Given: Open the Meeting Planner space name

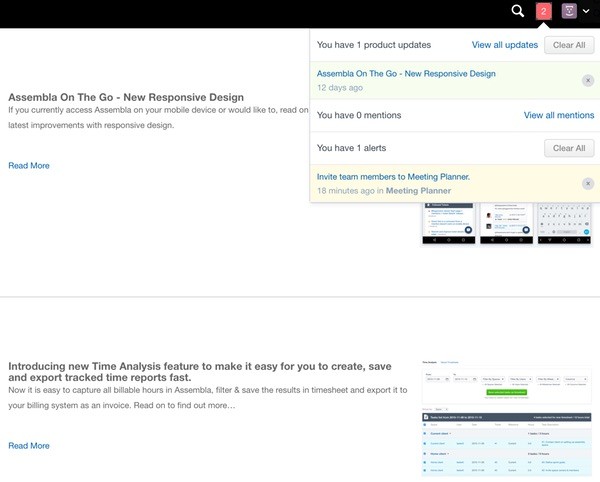Looking at the screenshot, I should [418, 191].
